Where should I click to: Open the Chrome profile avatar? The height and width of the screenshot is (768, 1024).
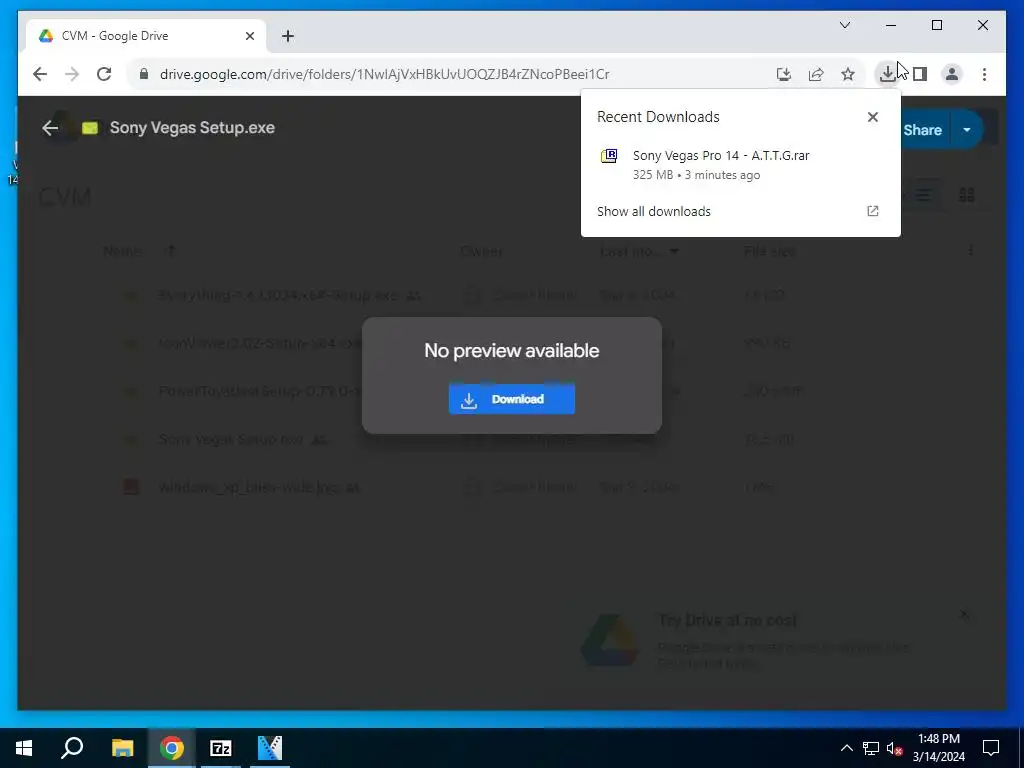coord(952,74)
